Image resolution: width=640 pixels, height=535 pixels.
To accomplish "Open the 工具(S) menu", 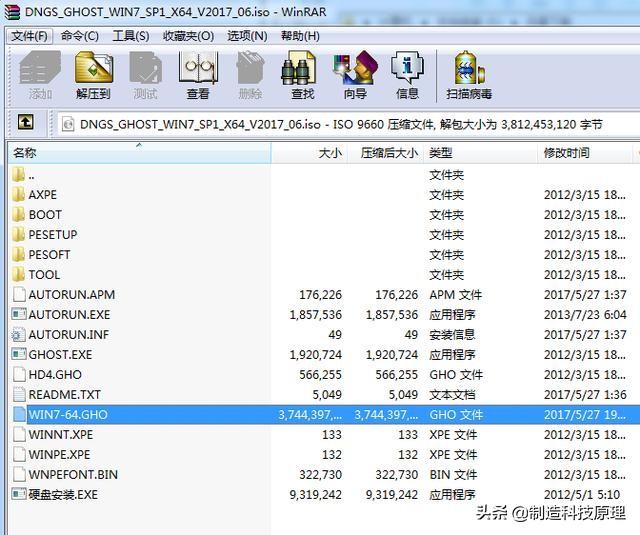I will point(131,36).
